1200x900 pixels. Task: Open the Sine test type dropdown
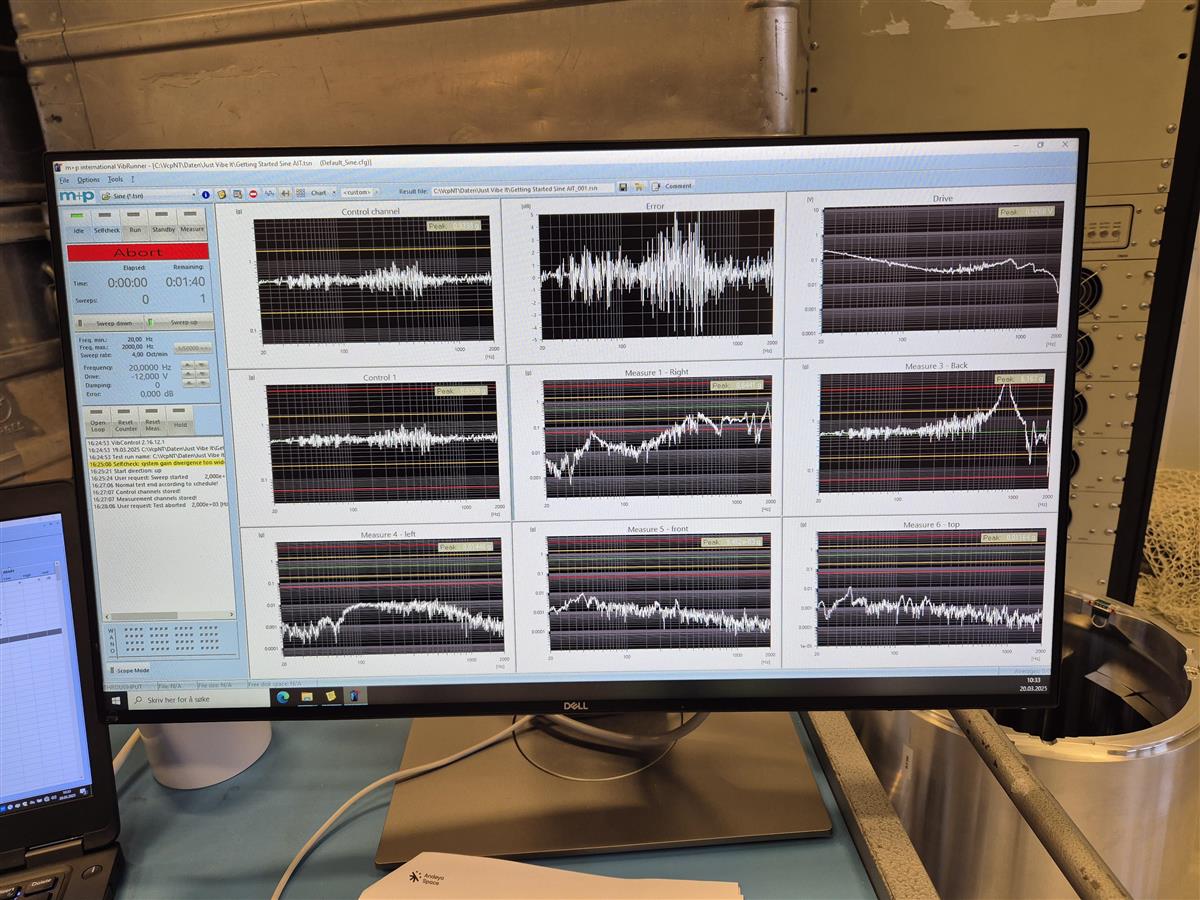point(147,196)
